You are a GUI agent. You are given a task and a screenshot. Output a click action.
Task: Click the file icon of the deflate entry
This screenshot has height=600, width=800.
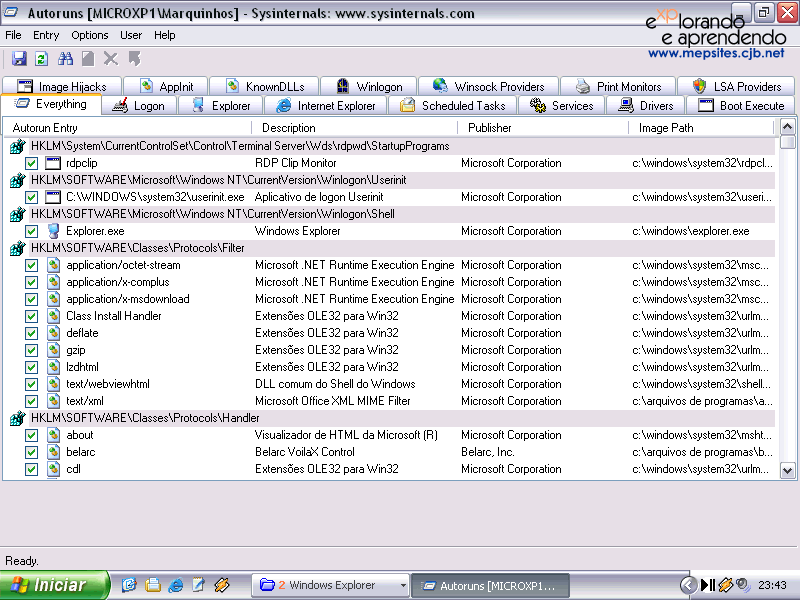(x=53, y=333)
